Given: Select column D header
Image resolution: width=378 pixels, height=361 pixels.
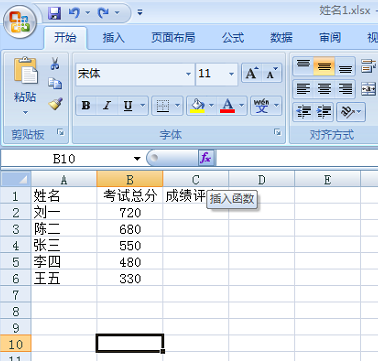Looking at the screenshot, I should [262, 179].
